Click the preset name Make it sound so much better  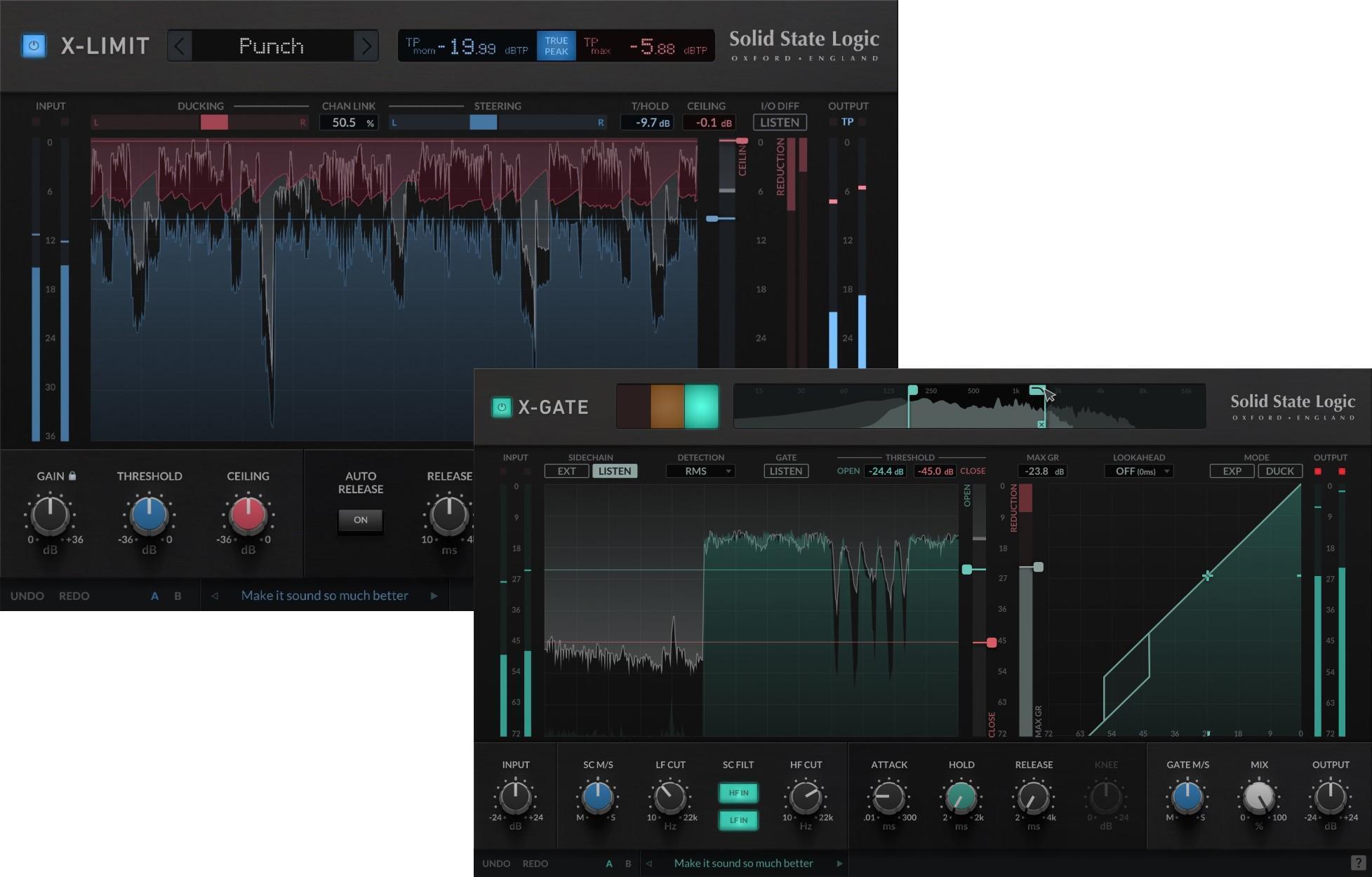[x=743, y=864]
